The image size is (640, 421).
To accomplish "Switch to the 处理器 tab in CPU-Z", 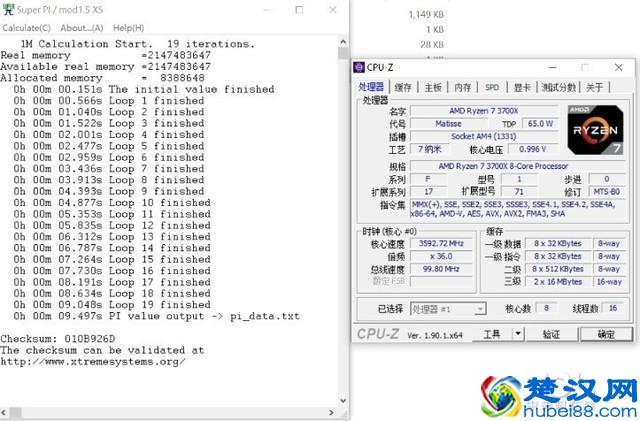I will (x=371, y=87).
